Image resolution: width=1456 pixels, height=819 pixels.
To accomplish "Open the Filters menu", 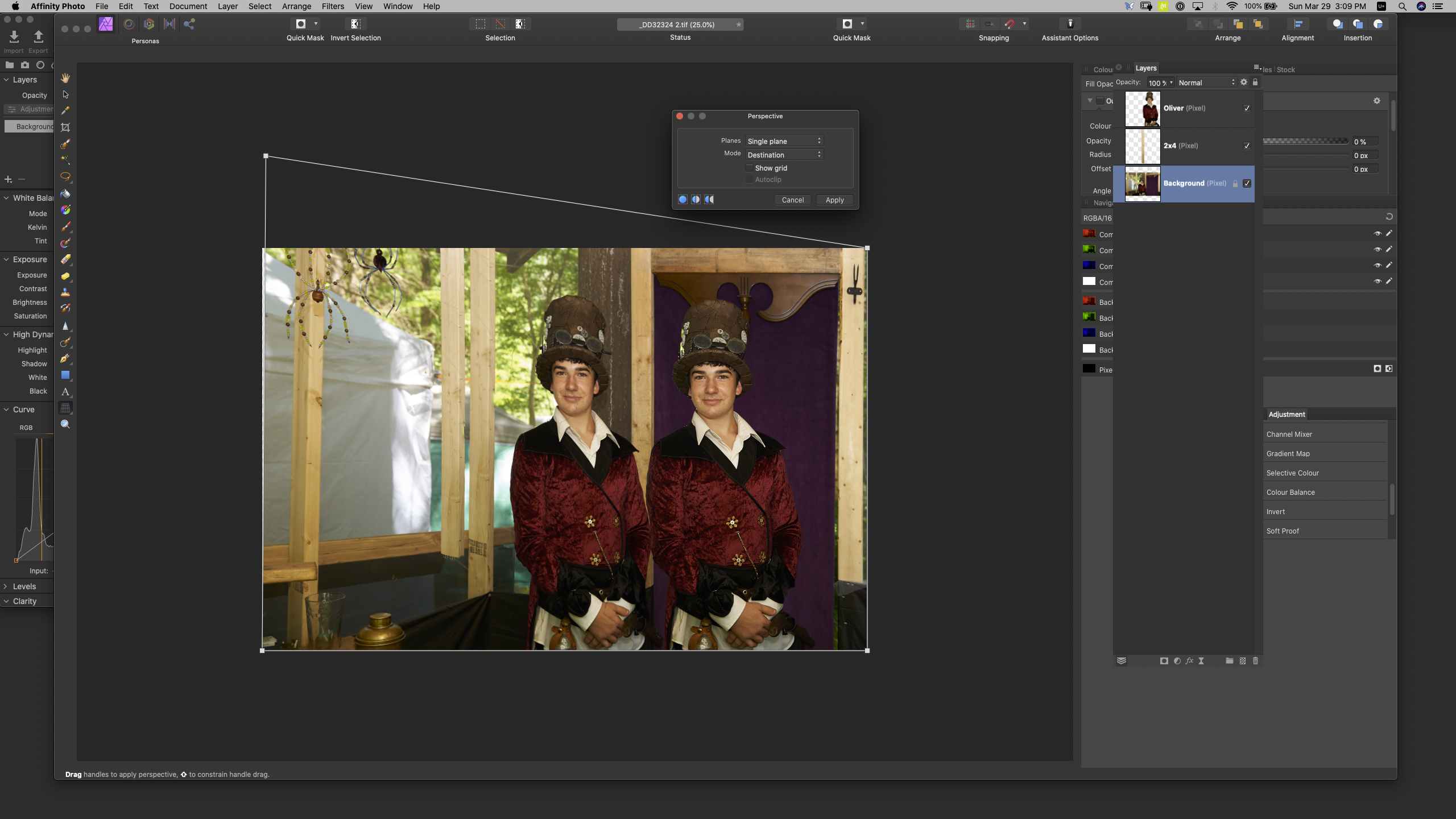I will pyautogui.click(x=333, y=6).
